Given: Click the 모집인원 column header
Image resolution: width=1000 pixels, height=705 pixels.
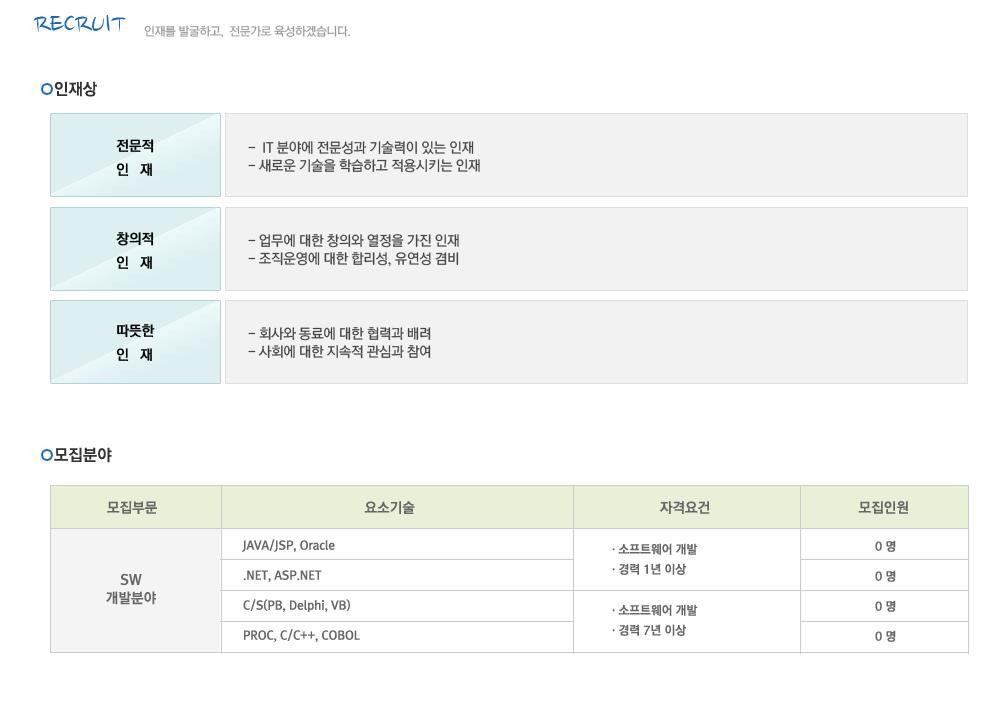Looking at the screenshot, I should (885, 507).
